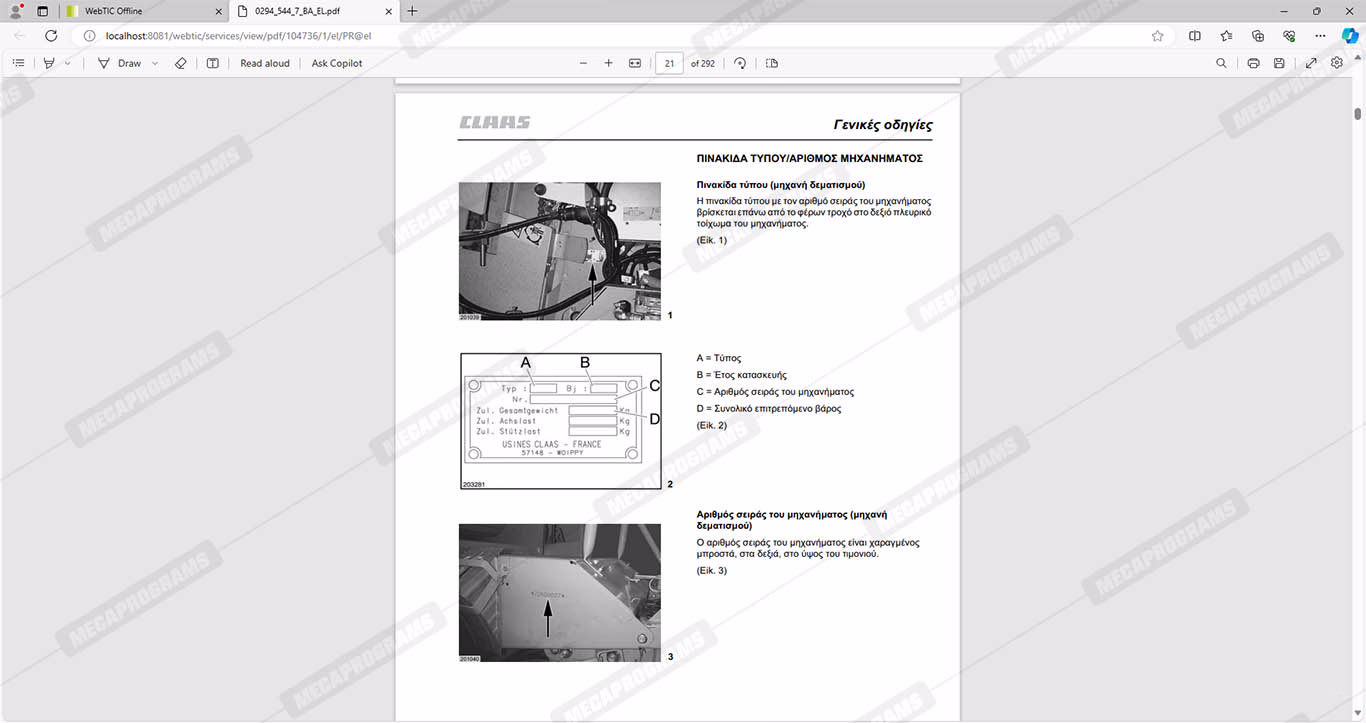Close the 0294_544_7_BA_EL.pdf tab
The width and height of the screenshot is (1366, 723).
tap(389, 11)
